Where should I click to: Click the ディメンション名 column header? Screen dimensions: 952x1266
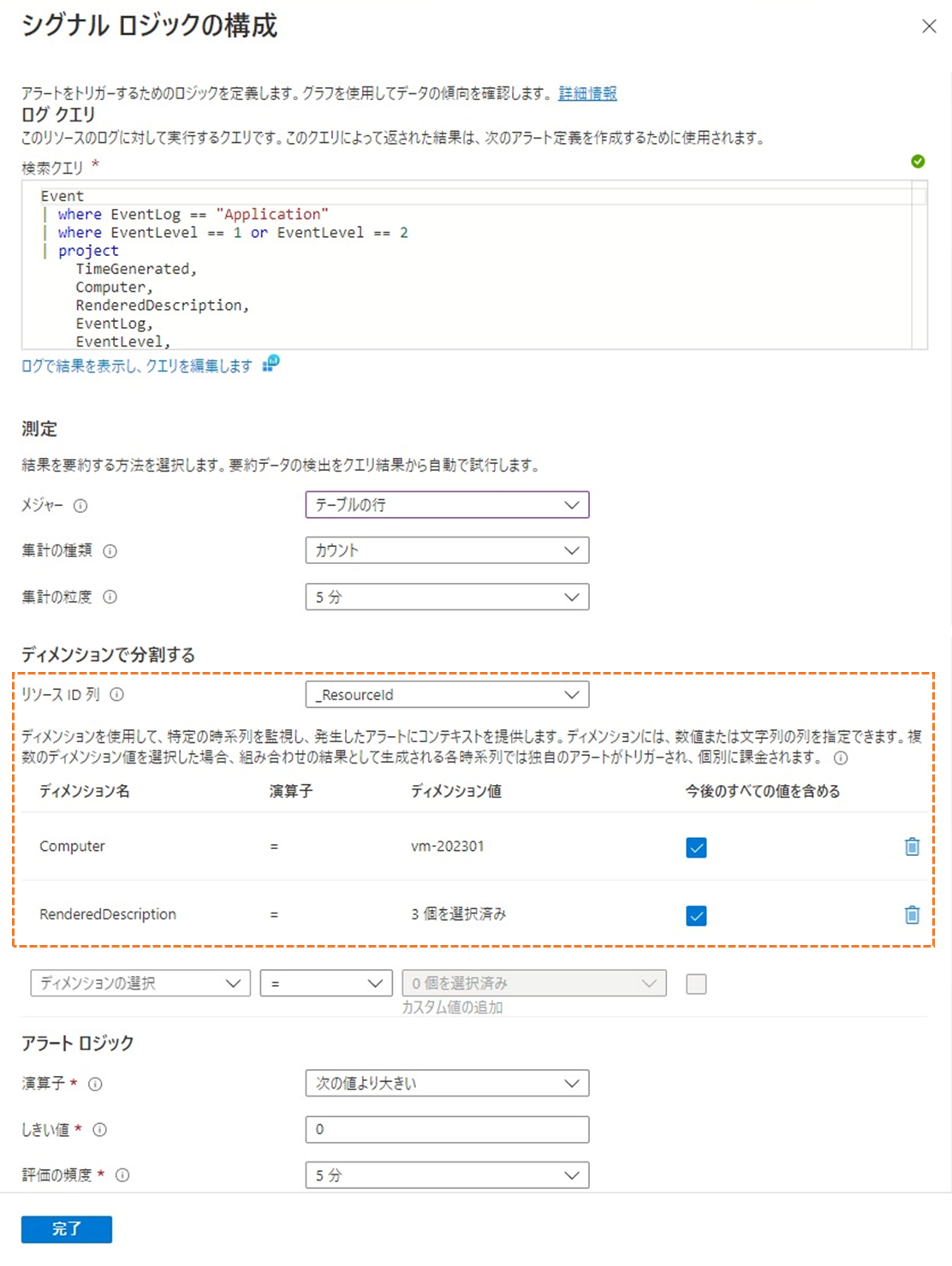pos(85,792)
